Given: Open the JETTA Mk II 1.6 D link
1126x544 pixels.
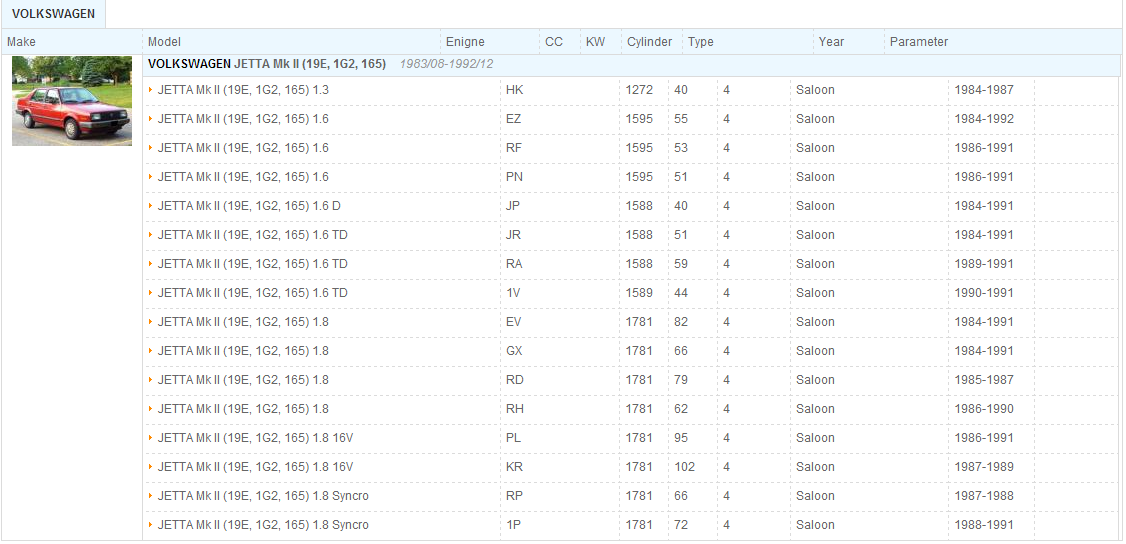Looking at the screenshot, I should 249,206.
